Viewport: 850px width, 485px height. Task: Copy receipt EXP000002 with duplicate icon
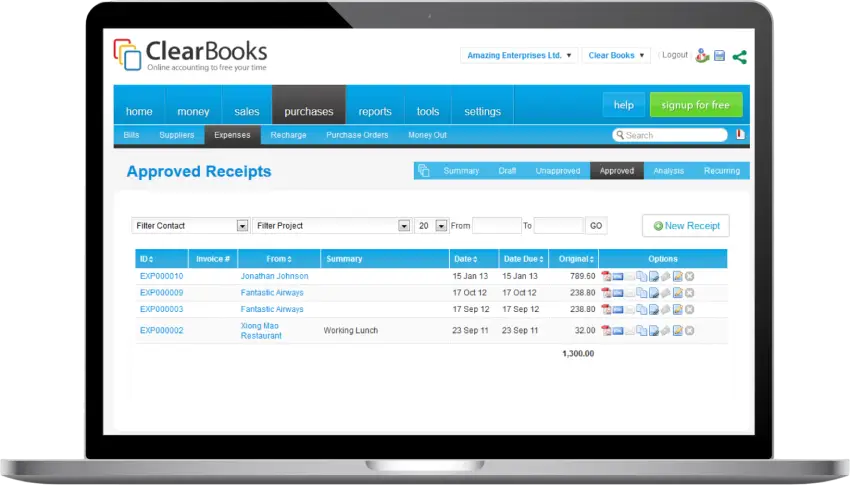click(642, 331)
